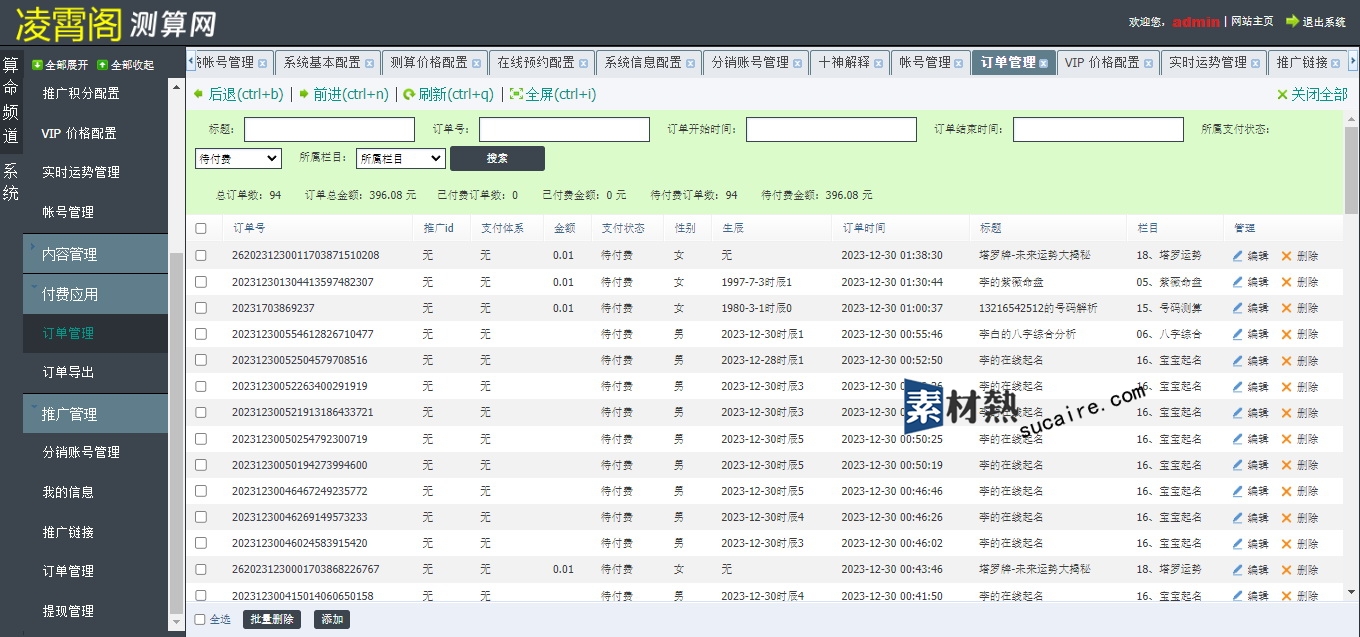Viewport: 1360px width, 637px height.
Task: Close the VIP 价格配置 tab with its X icon
Action: coord(1148,63)
